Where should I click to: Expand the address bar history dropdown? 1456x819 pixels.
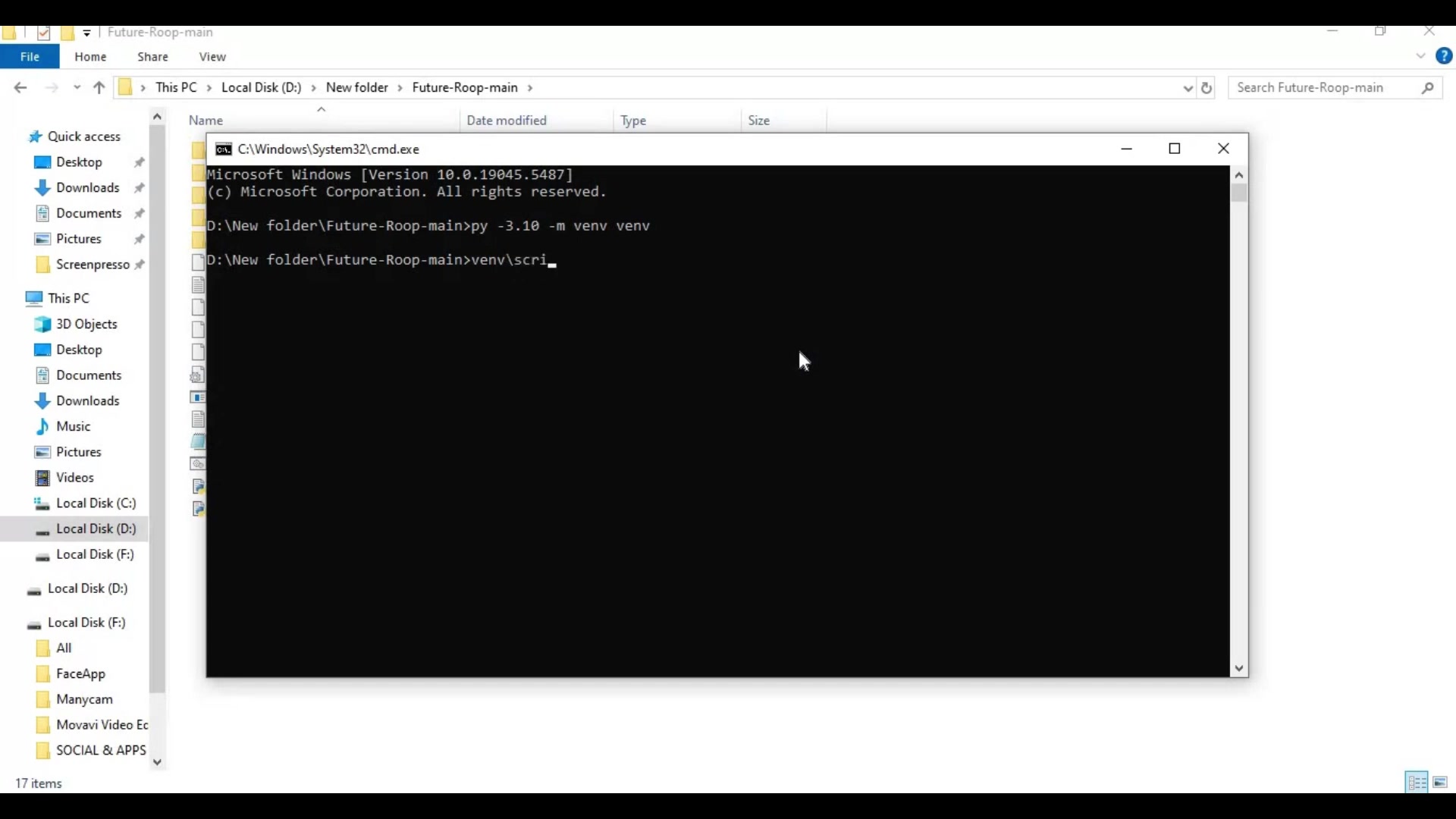pyautogui.click(x=1188, y=88)
